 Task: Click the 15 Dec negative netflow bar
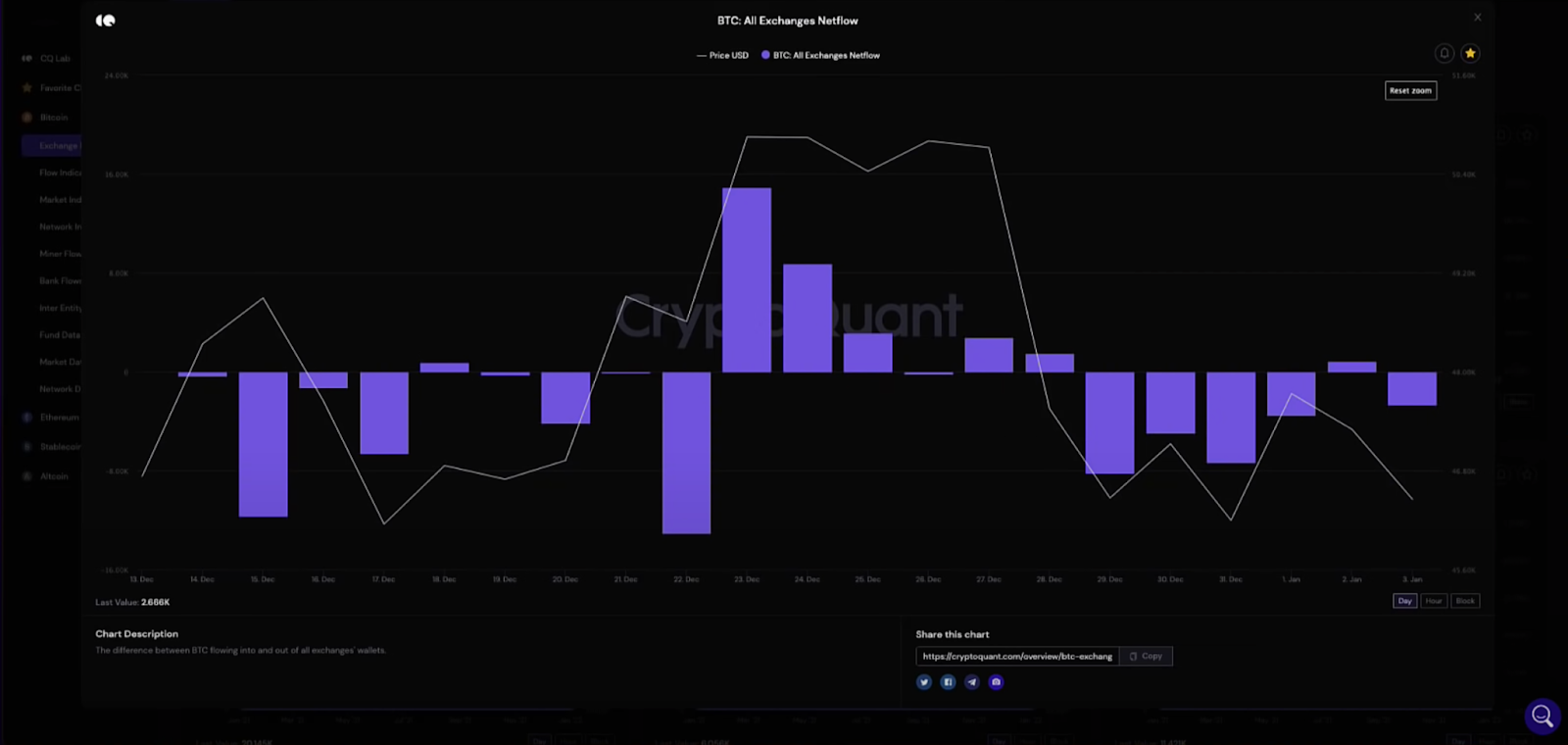pos(263,444)
